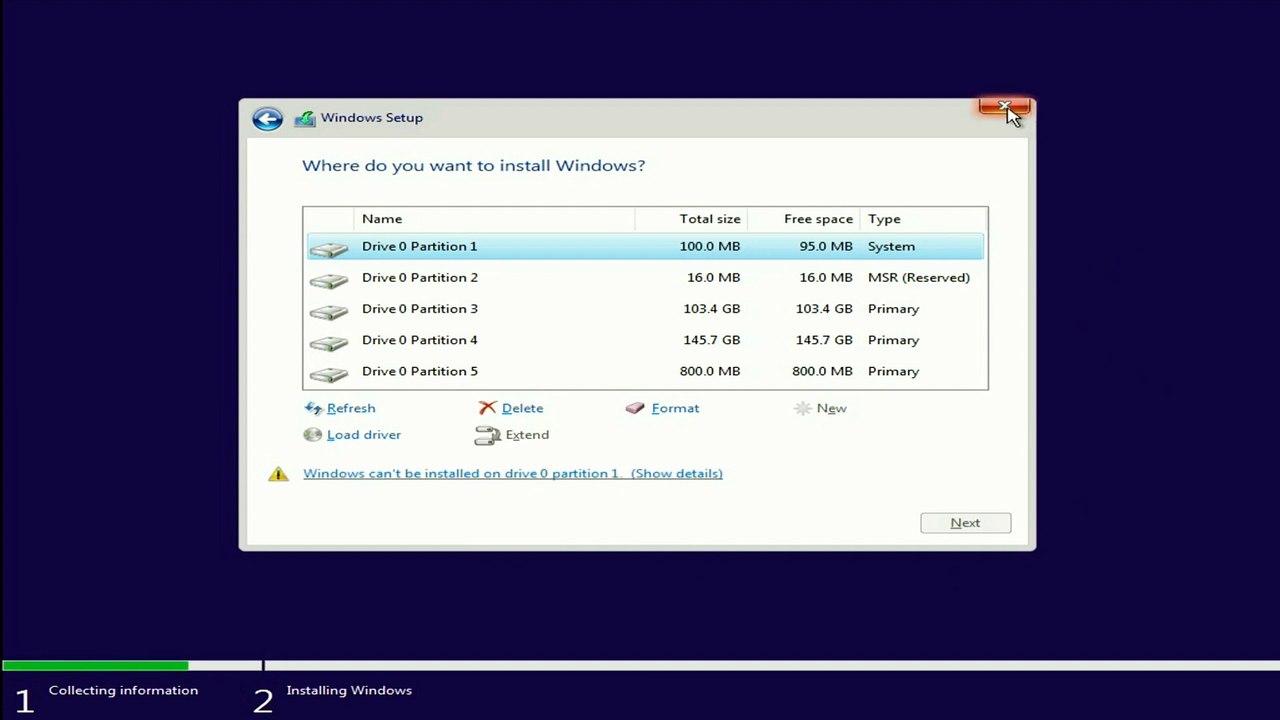Click the 103.4 GB total size cell
The width and height of the screenshot is (1280, 720).
tap(712, 308)
